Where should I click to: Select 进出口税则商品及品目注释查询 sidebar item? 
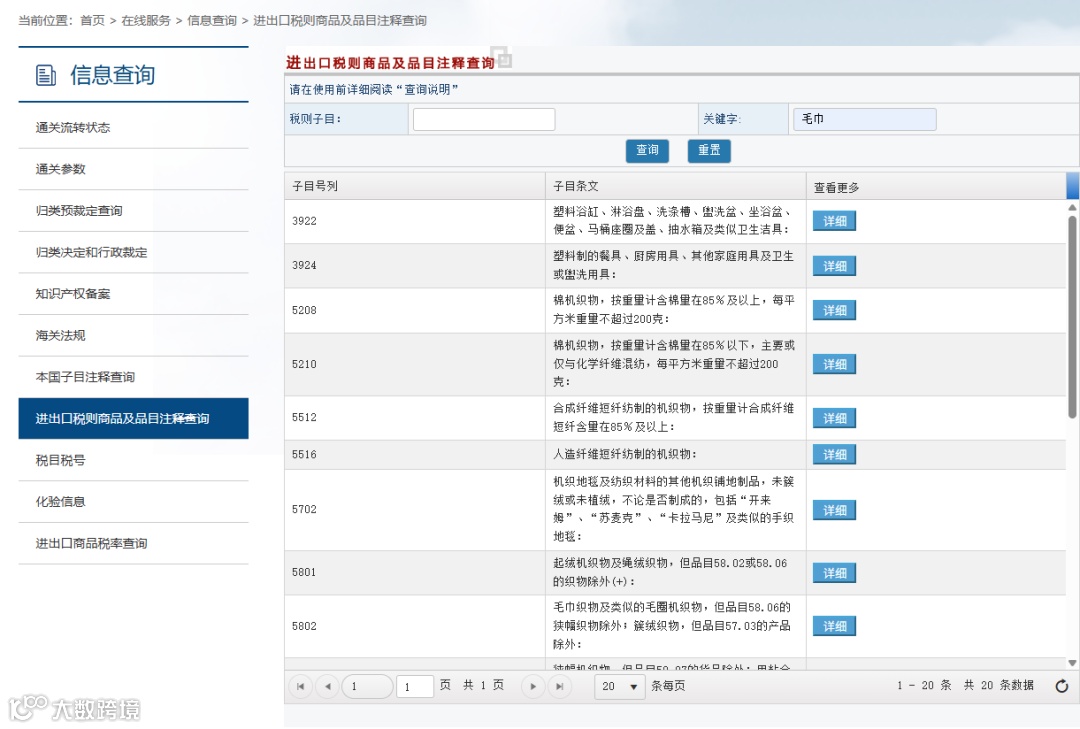[x=133, y=418]
